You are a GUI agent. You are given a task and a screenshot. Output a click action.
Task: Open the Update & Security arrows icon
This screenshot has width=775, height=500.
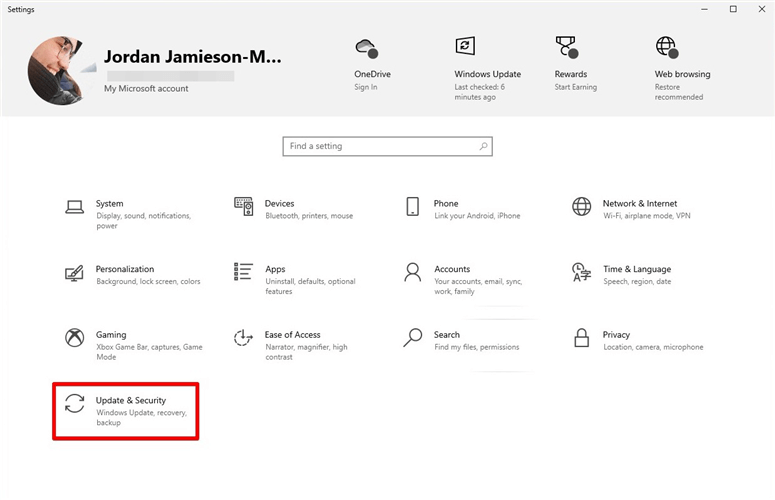pyautogui.click(x=75, y=403)
